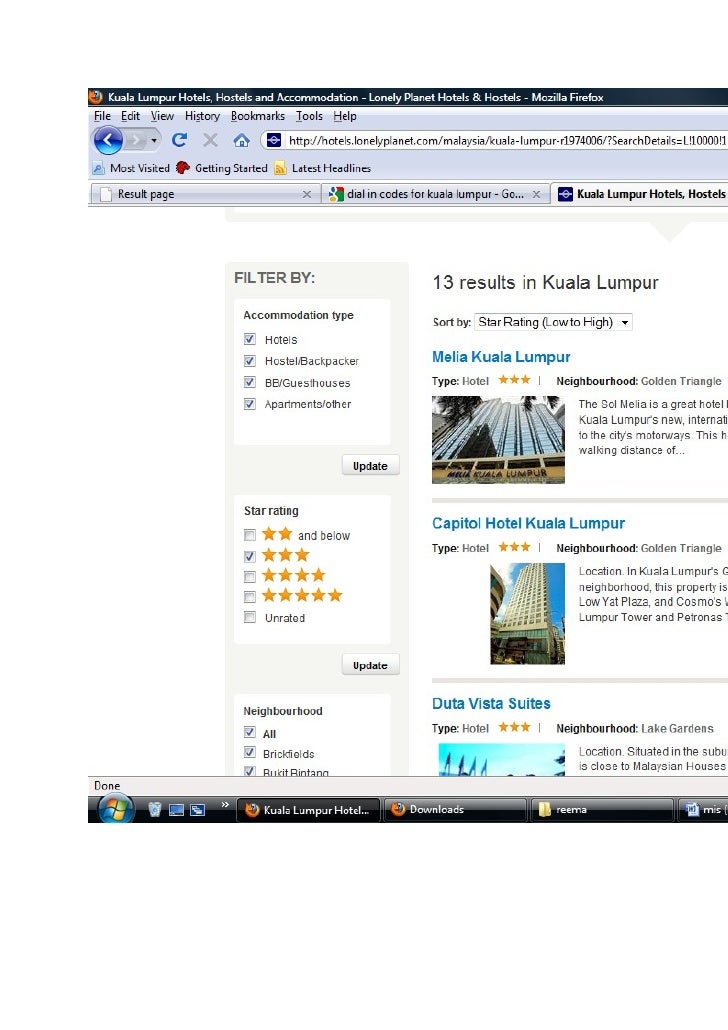Switch to the Result page tab
Viewport: 728px width, 1030px height.
point(204,194)
